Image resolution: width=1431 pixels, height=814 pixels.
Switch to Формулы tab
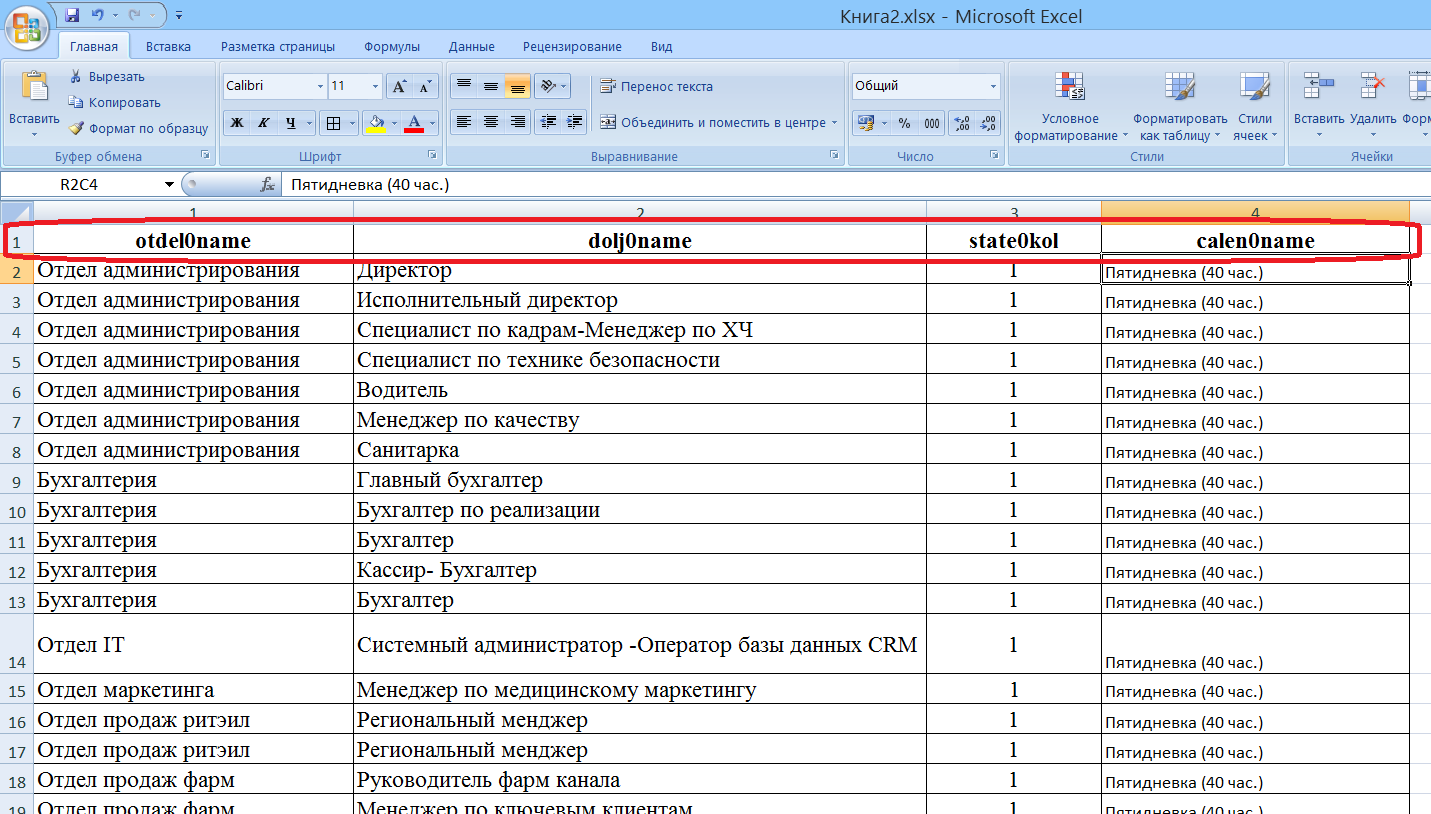(391, 46)
